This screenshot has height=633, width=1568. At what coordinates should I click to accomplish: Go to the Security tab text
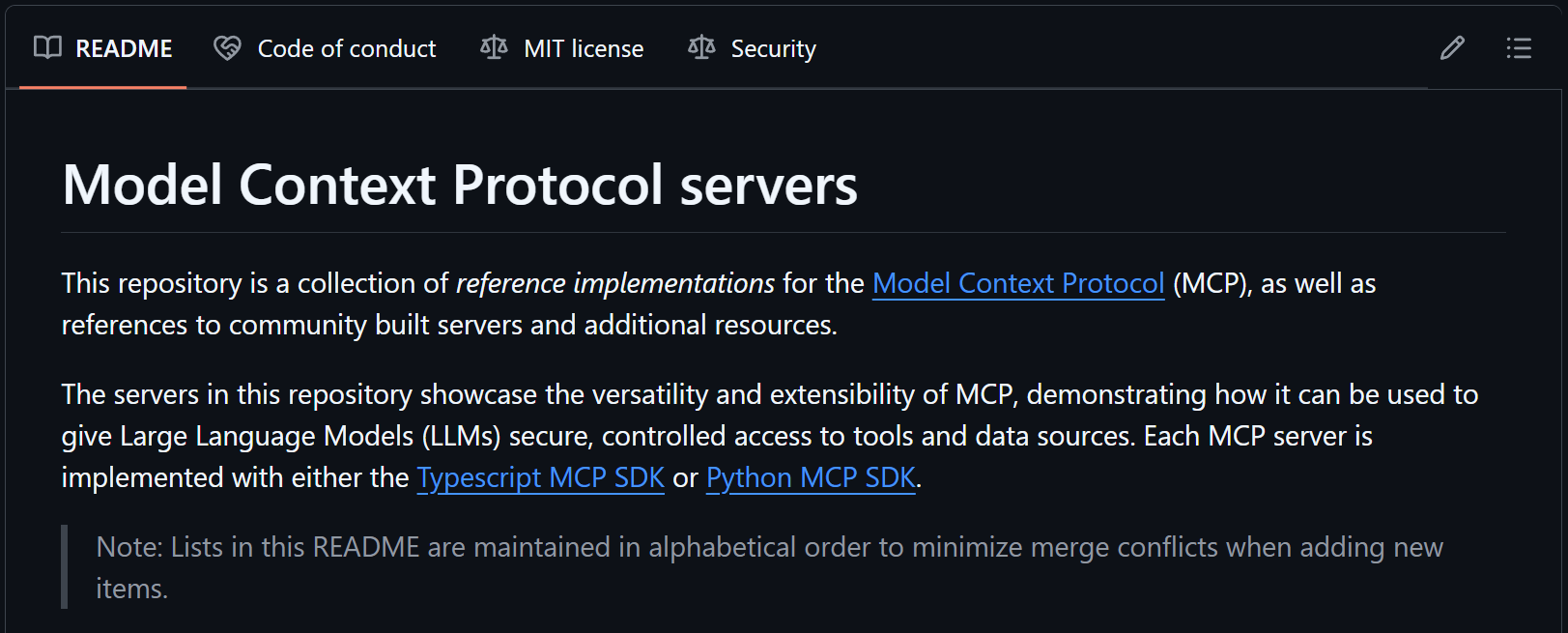point(773,48)
